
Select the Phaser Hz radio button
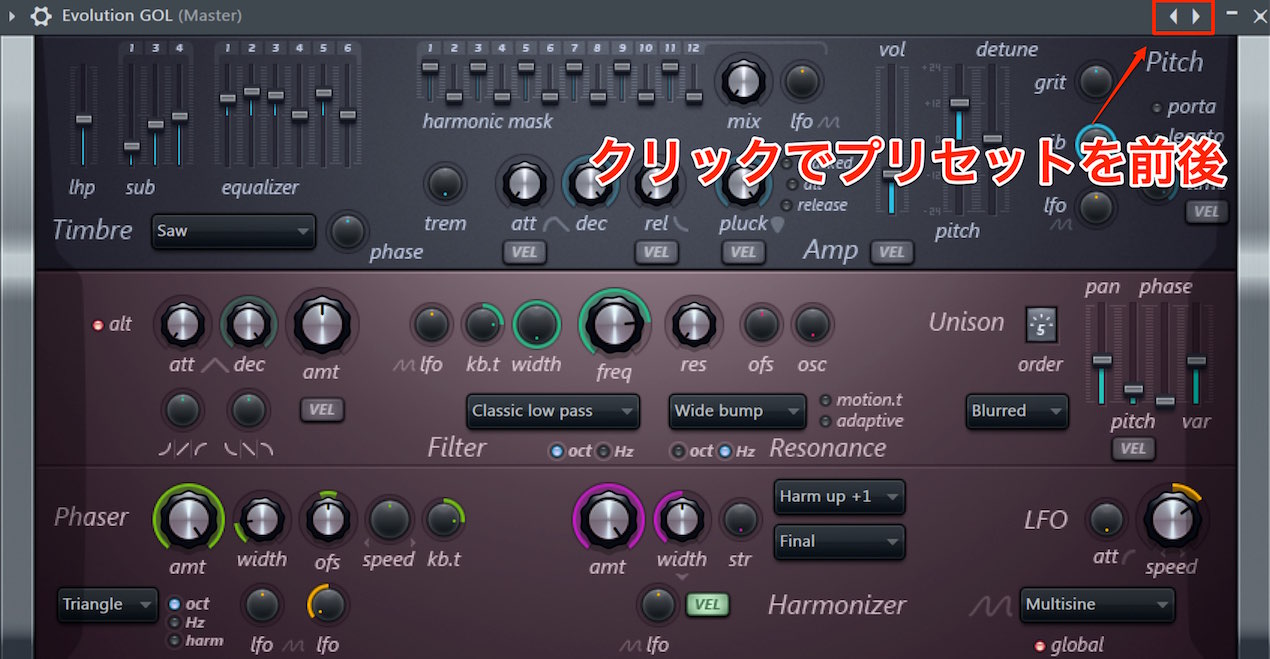pos(174,622)
